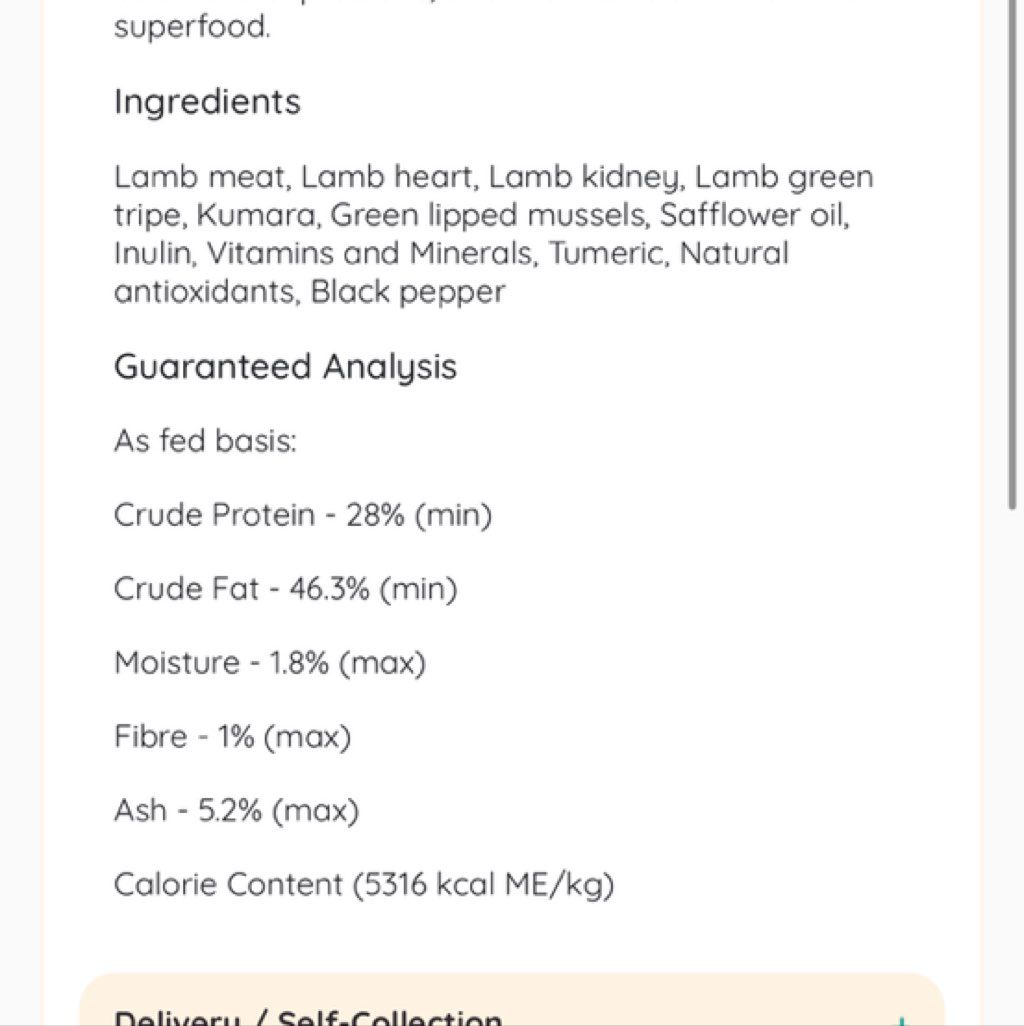Click Black pepper in ingredients list
Image resolution: width=1024 pixels, height=1026 pixels.
pyautogui.click(x=408, y=292)
